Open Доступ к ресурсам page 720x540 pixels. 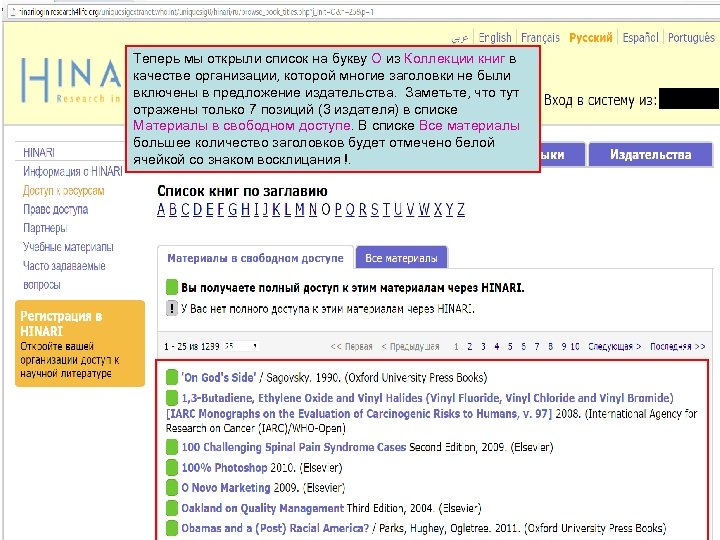[63, 191]
